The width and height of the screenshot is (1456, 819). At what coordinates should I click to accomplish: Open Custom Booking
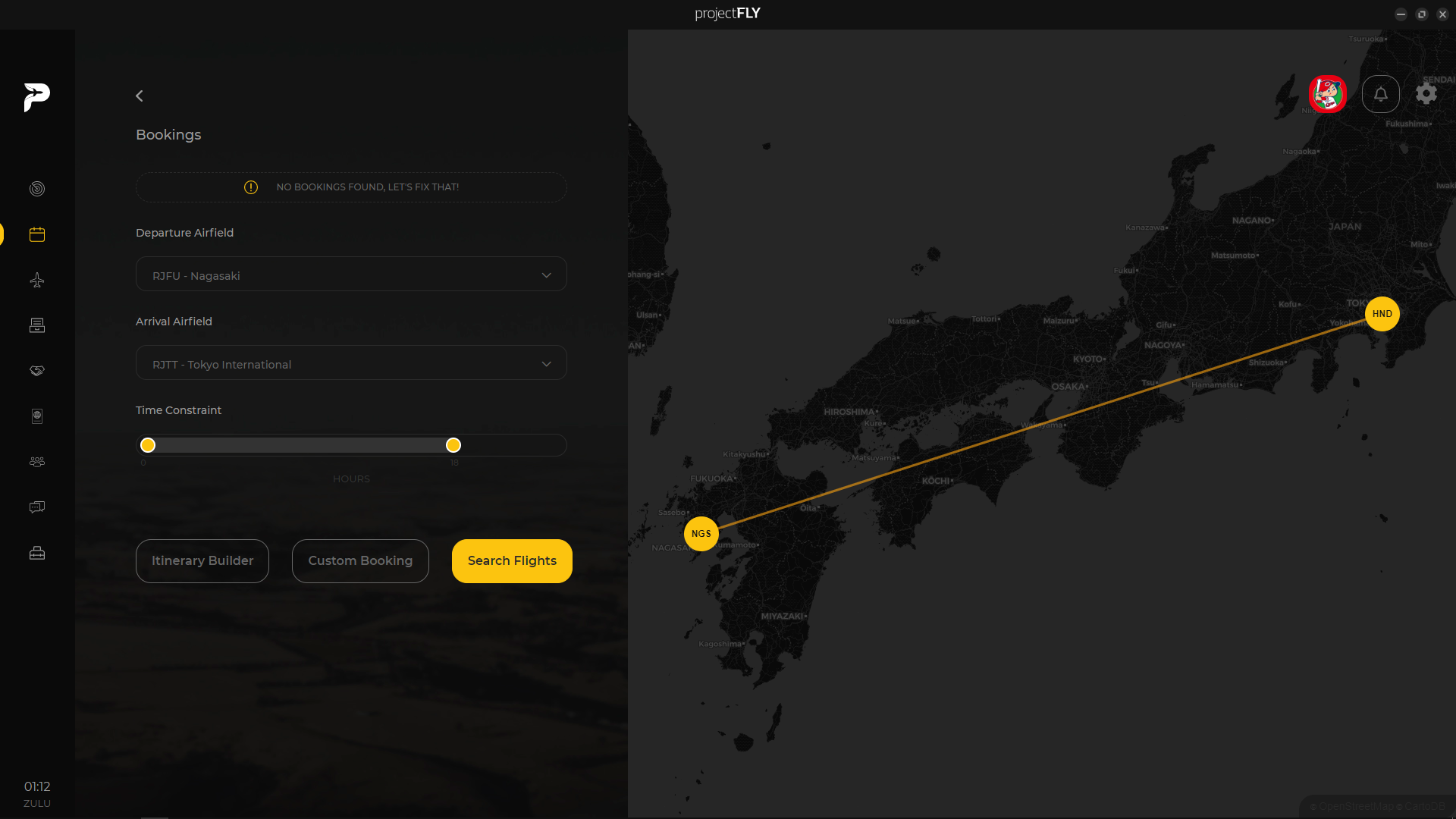pos(359,560)
